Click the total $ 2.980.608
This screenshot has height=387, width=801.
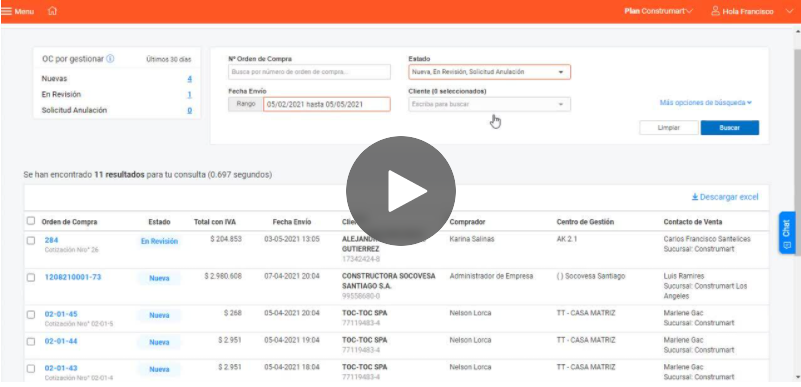click(x=223, y=276)
